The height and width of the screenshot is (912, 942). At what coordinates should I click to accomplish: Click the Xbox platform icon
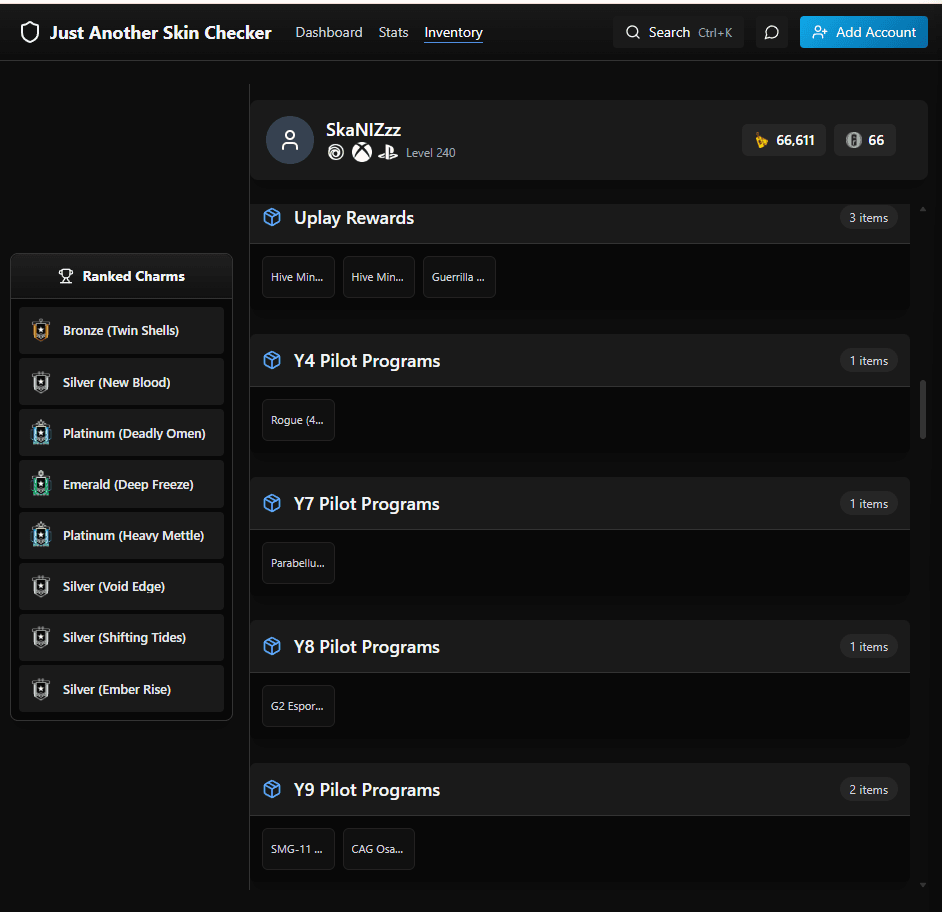362,153
